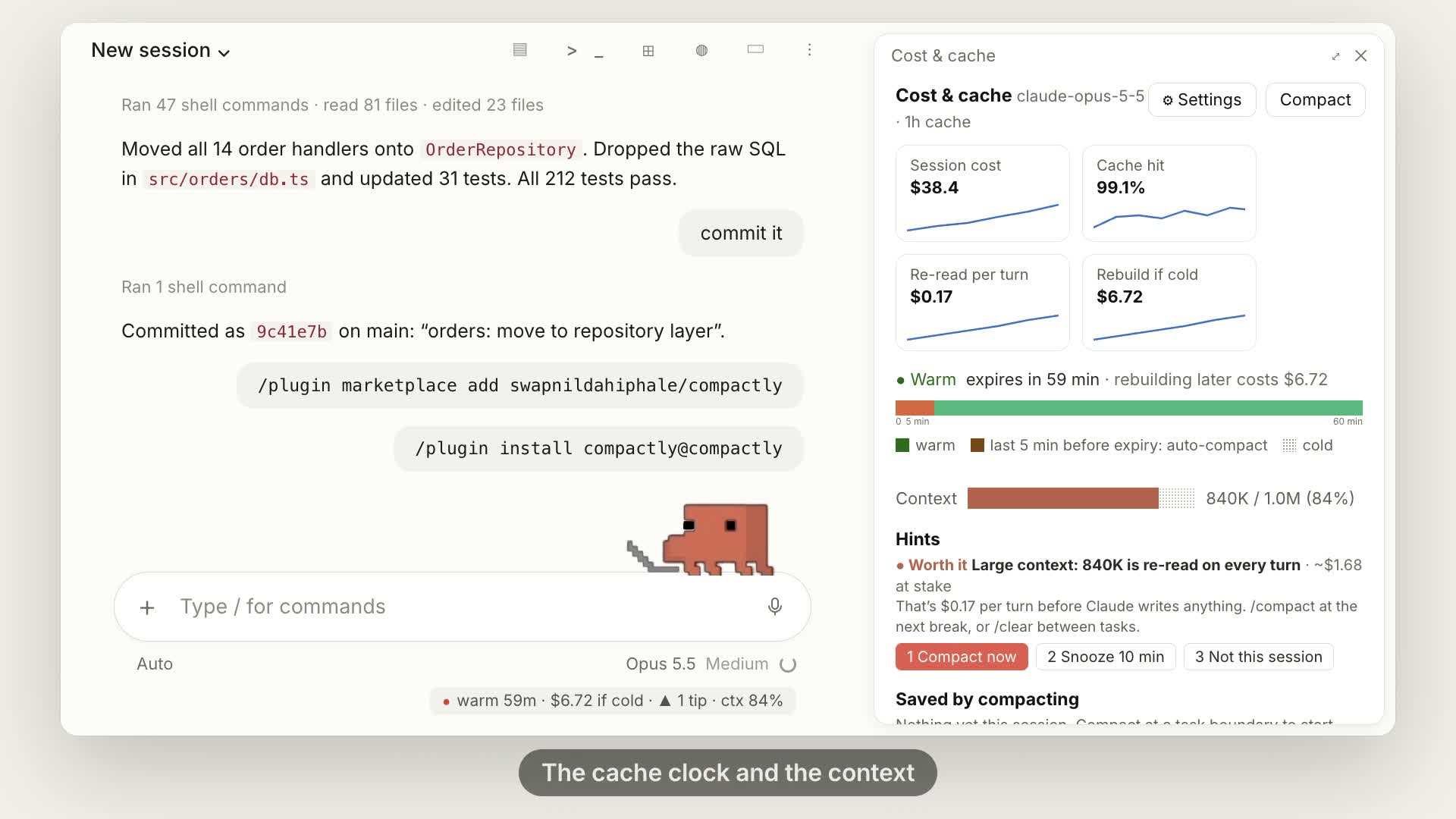The image size is (1456, 819).
Task: Open Cost & cache Settings
Action: point(1202,100)
